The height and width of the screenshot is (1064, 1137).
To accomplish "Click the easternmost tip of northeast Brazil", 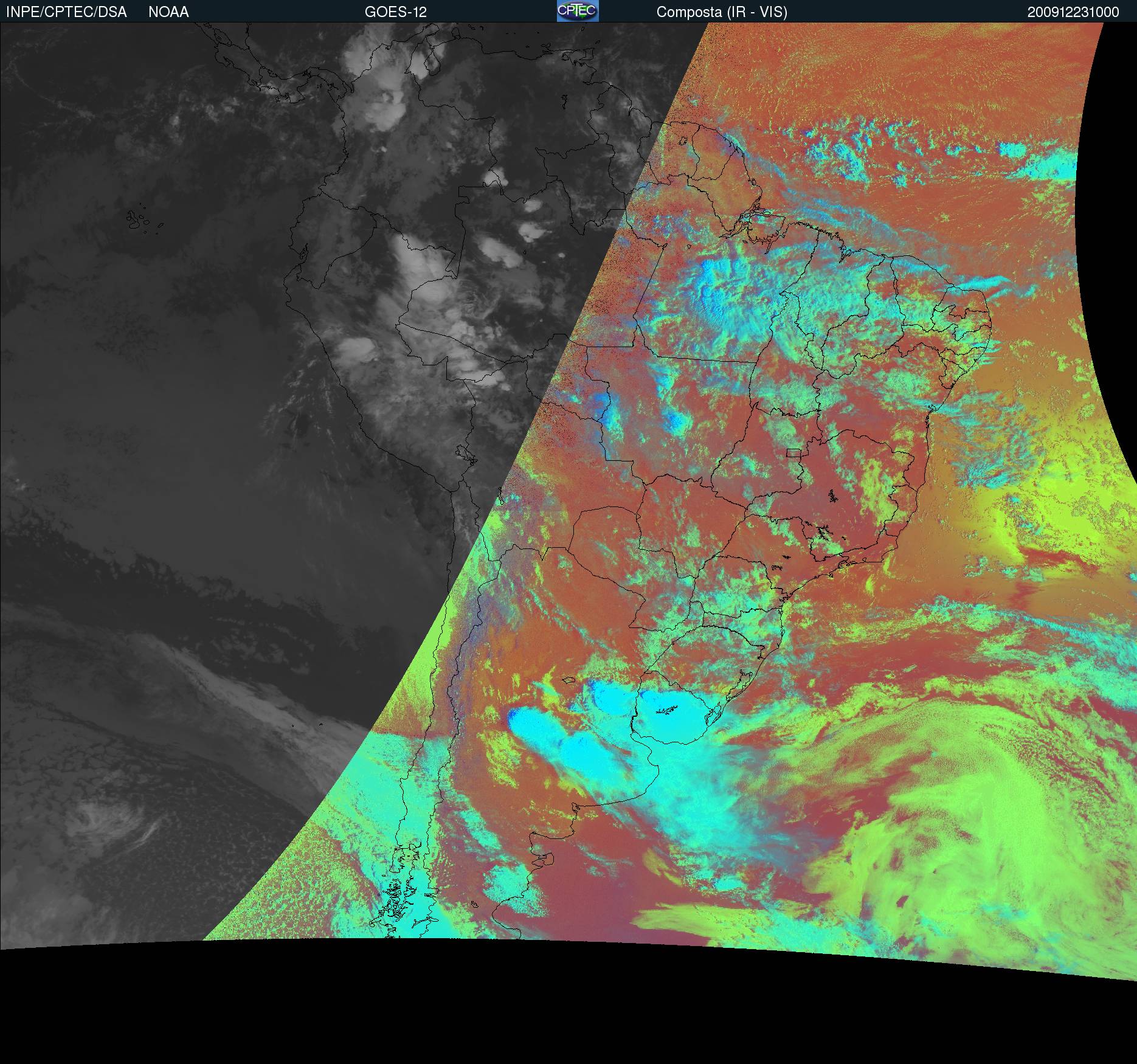I will [x=991, y=322].
